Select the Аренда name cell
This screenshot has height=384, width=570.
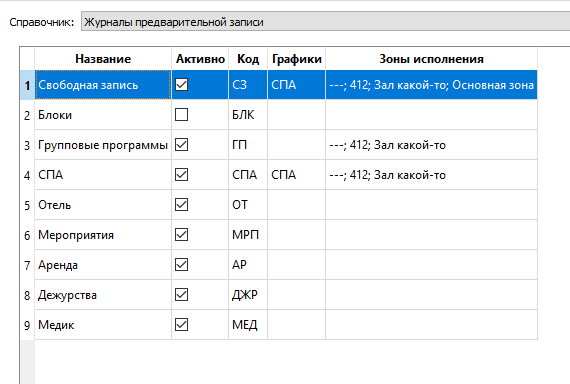[103, 265]
